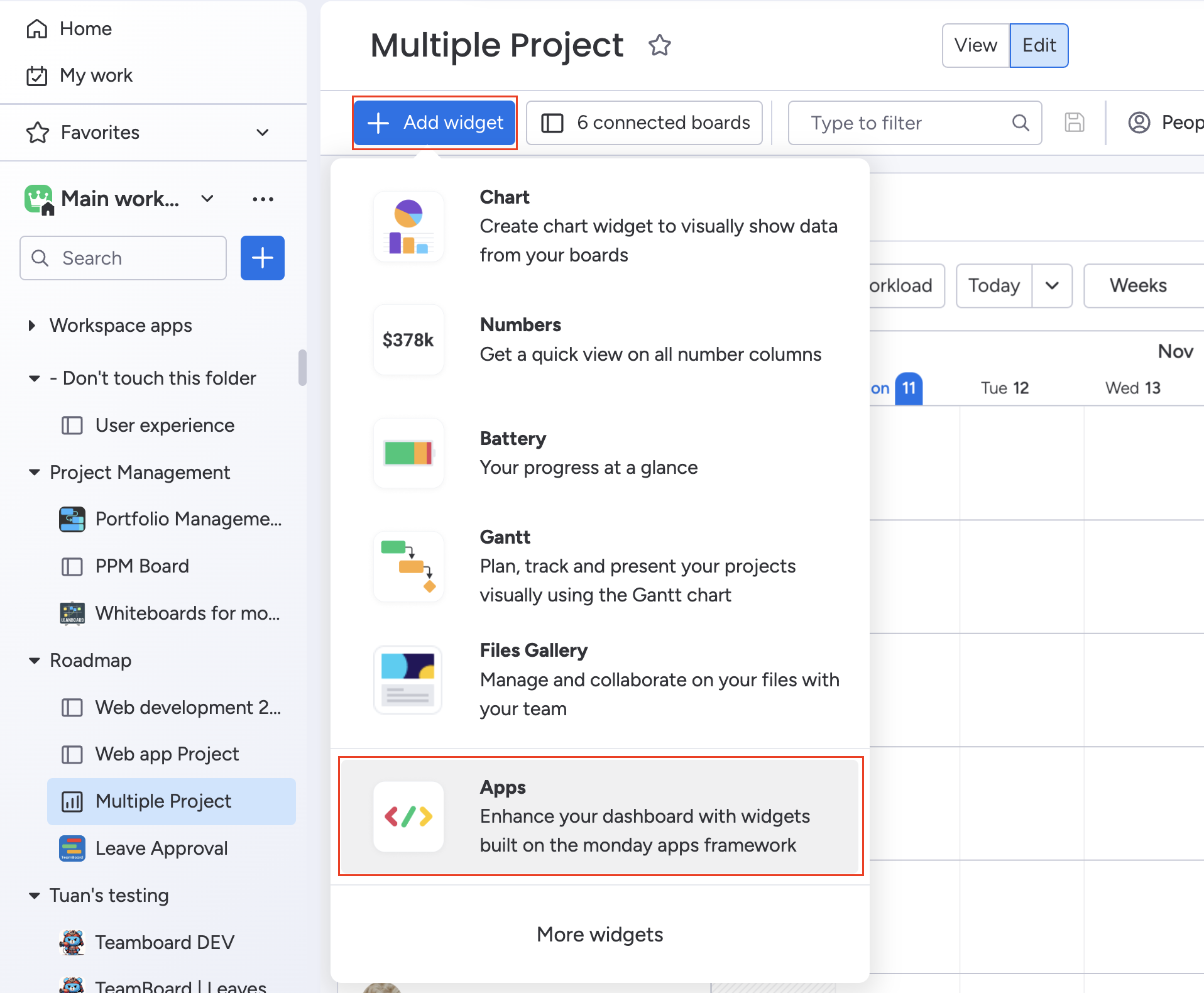
Task: Select the Files Gallery widget icon
Action: (408, 679)
